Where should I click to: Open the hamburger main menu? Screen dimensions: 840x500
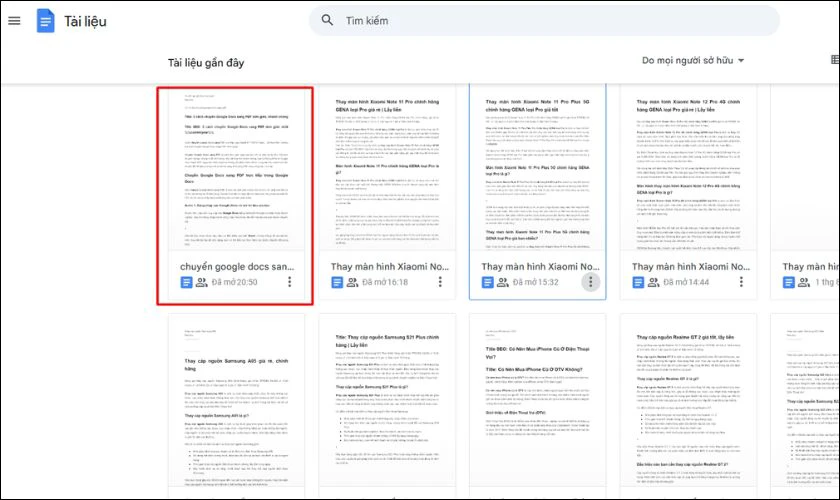click(x=14, y=21)
